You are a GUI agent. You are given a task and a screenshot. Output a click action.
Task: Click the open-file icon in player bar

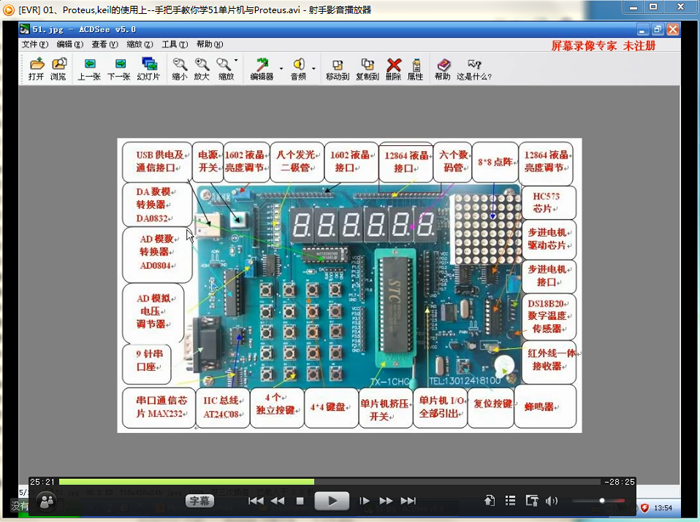pyautogui.click(x=490, y=501)
